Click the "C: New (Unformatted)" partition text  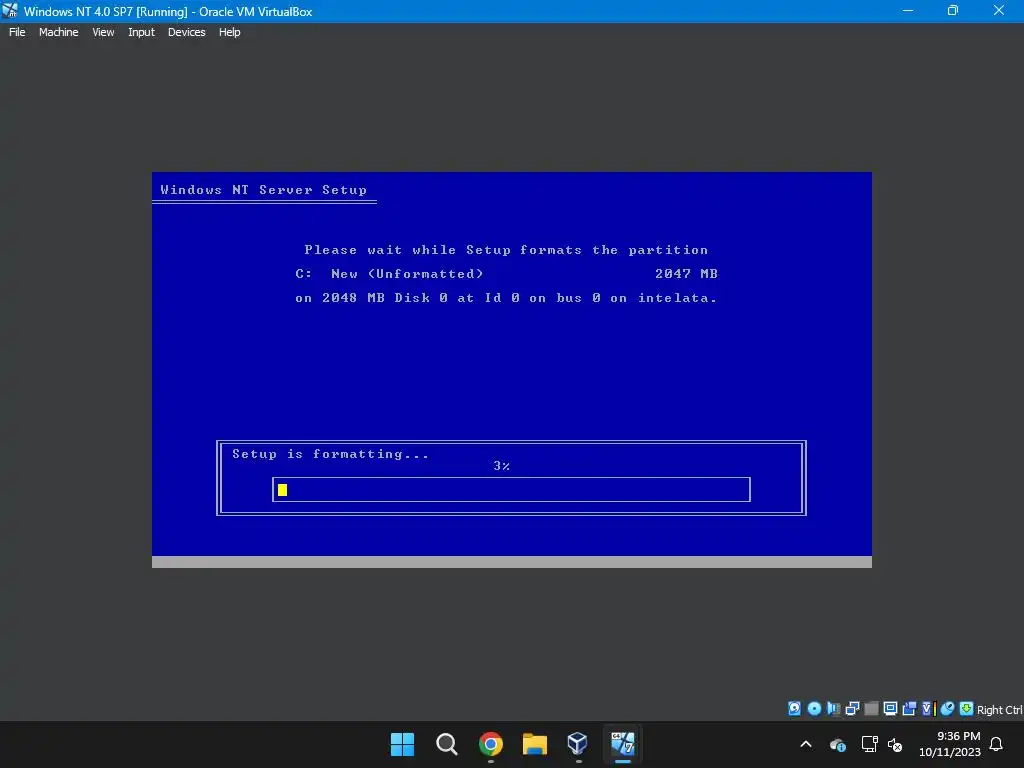(389, 274)
